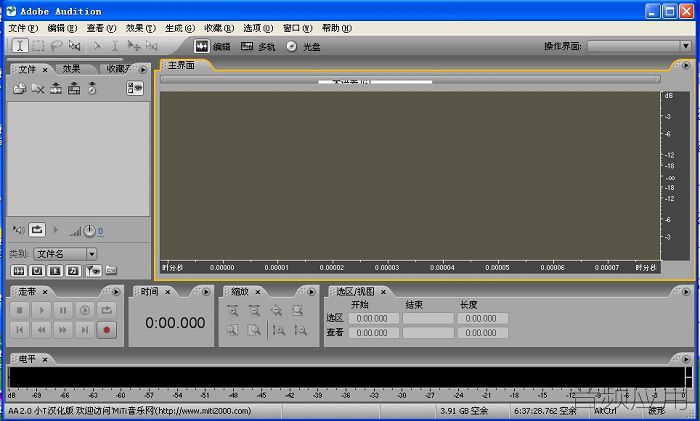Select the lasso selection tool

click(56, 46)
